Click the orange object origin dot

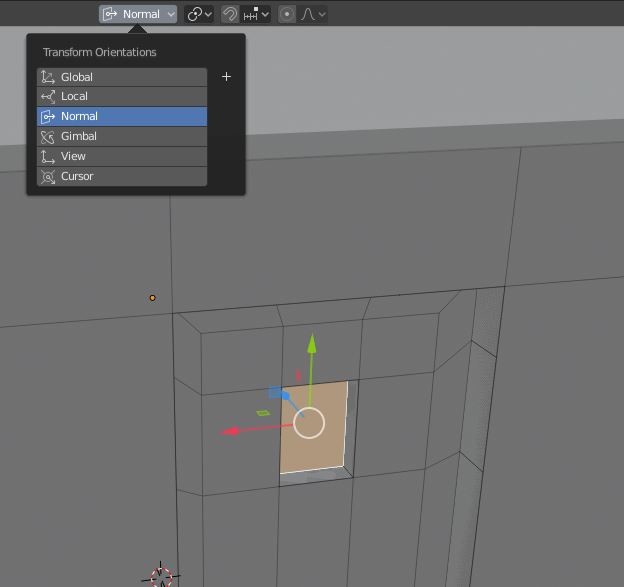(x=152, y=298)
